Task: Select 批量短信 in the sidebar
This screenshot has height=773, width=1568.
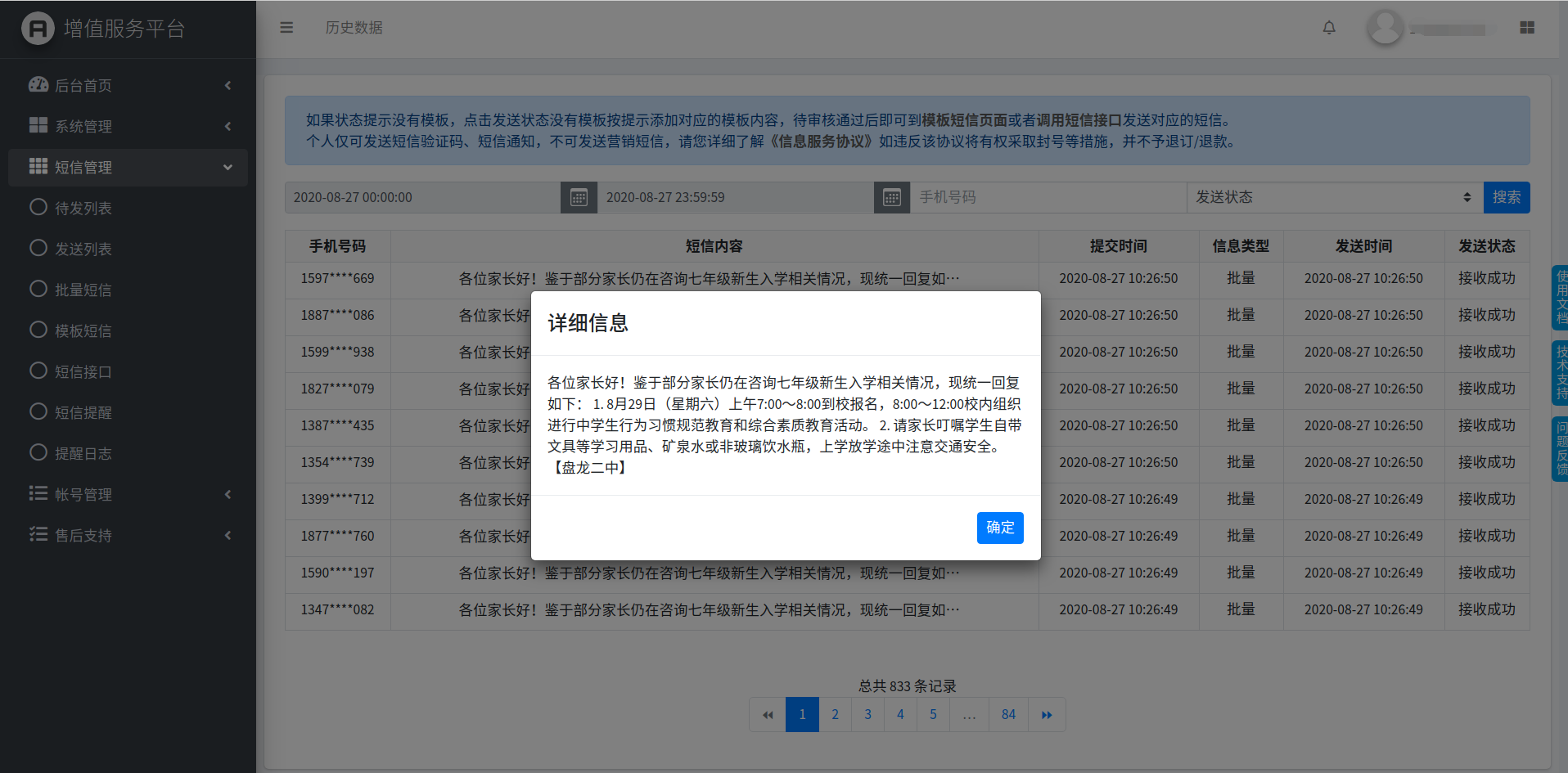Action: point(83,290)
